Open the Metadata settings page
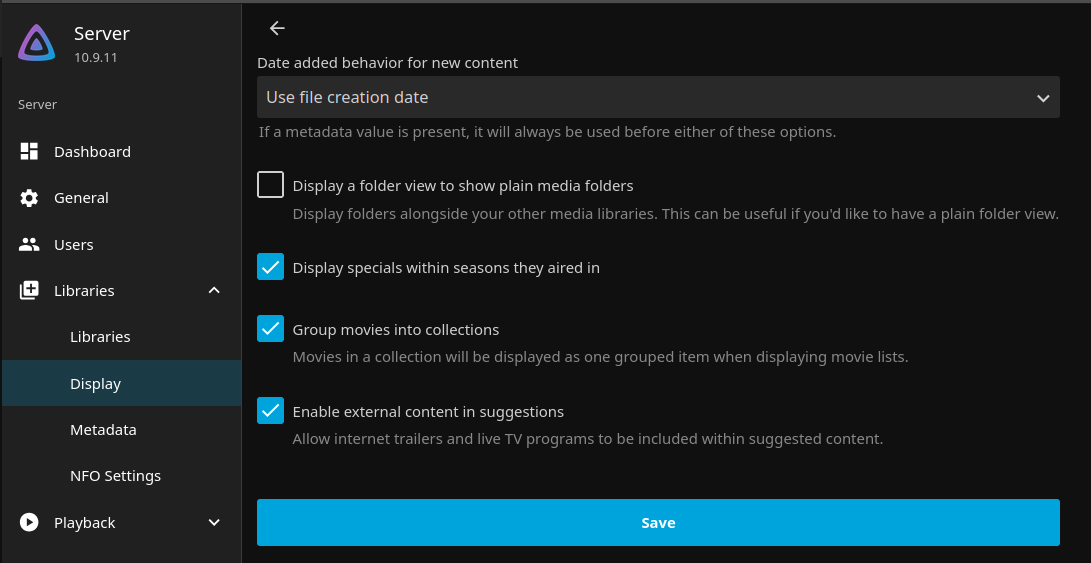Viewport: 1091px width, 563px height. tap(103, 430)
